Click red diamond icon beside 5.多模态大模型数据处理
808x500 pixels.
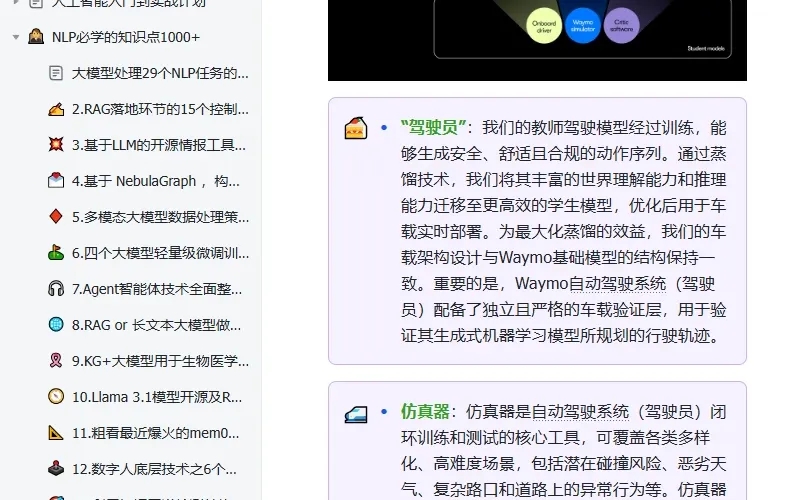click(56, 216)
